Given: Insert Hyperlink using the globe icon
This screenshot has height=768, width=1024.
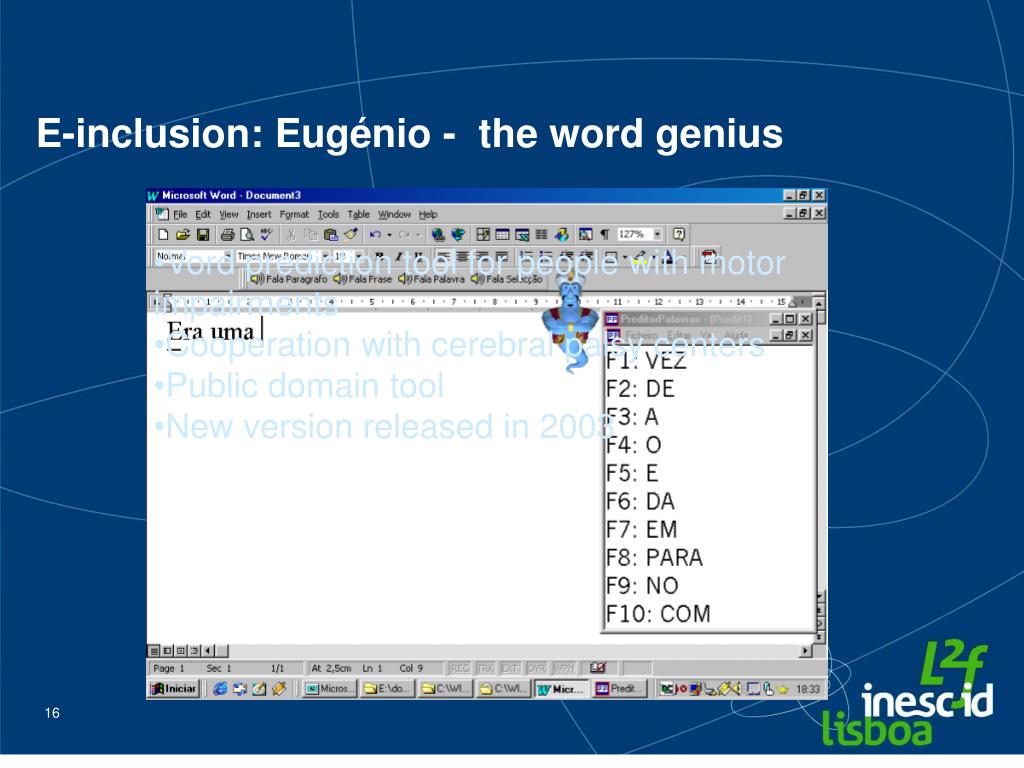Looking at the screenshot, I should (438, 234).
